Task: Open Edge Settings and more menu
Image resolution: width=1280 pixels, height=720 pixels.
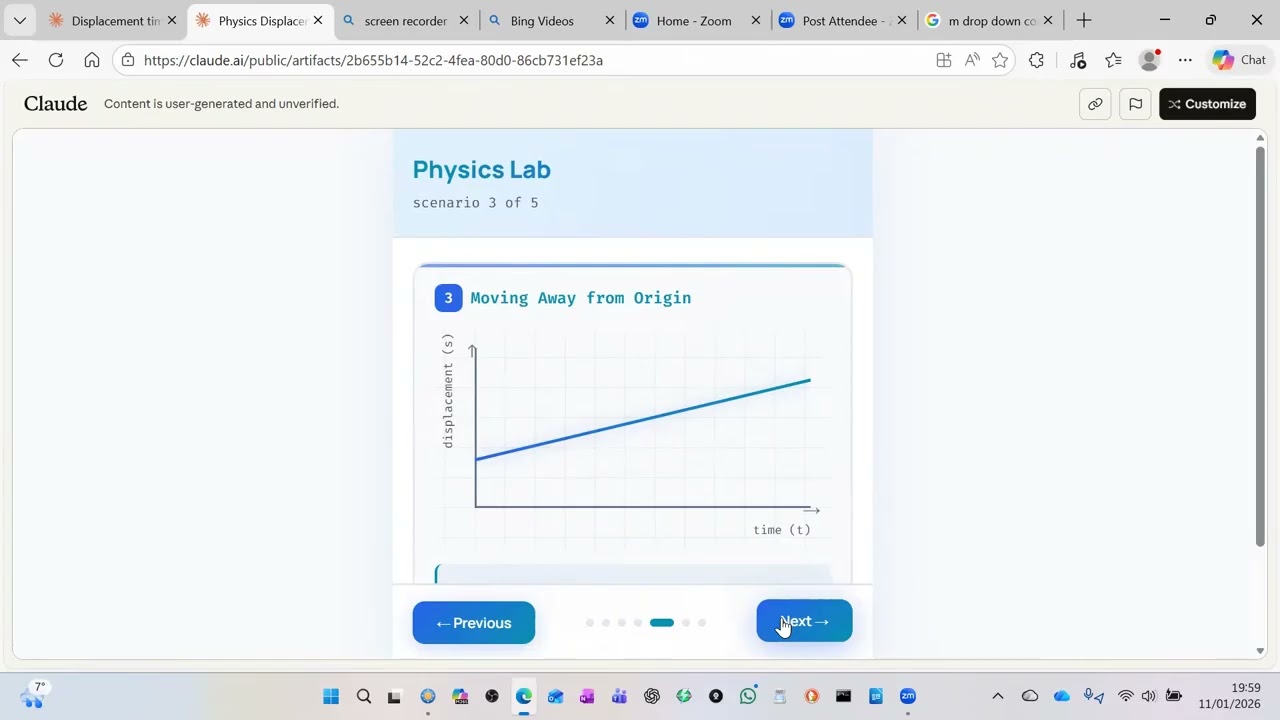Action: [x=1185, y=60]
